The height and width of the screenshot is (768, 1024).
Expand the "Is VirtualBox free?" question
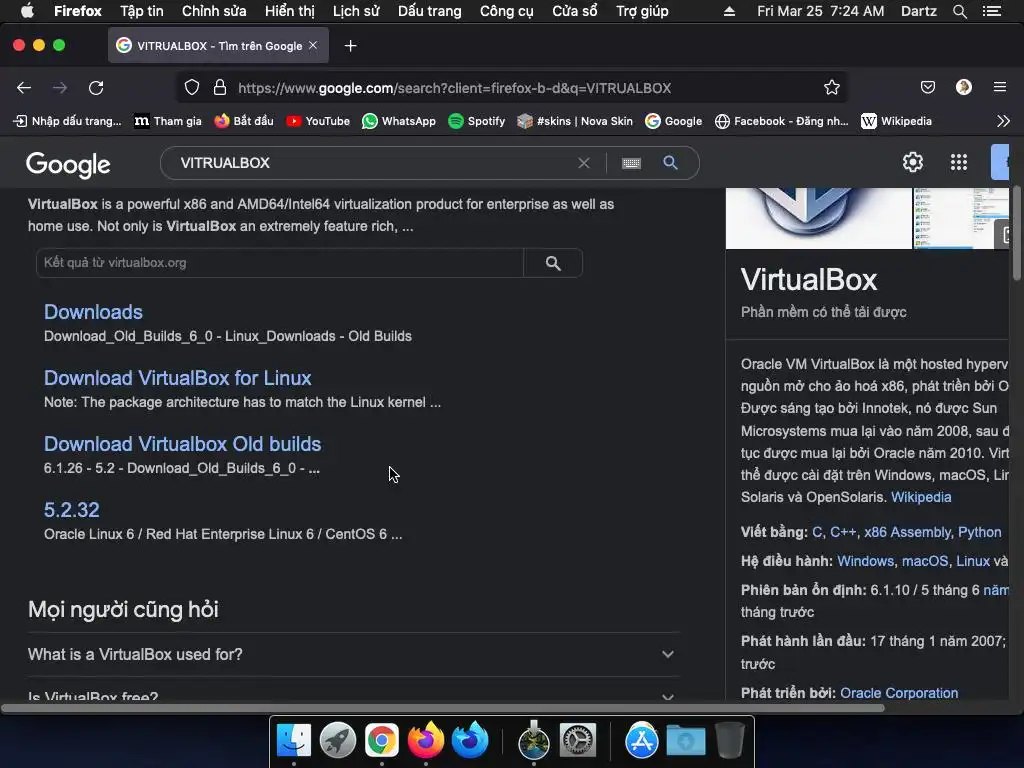tap(354, 696)
